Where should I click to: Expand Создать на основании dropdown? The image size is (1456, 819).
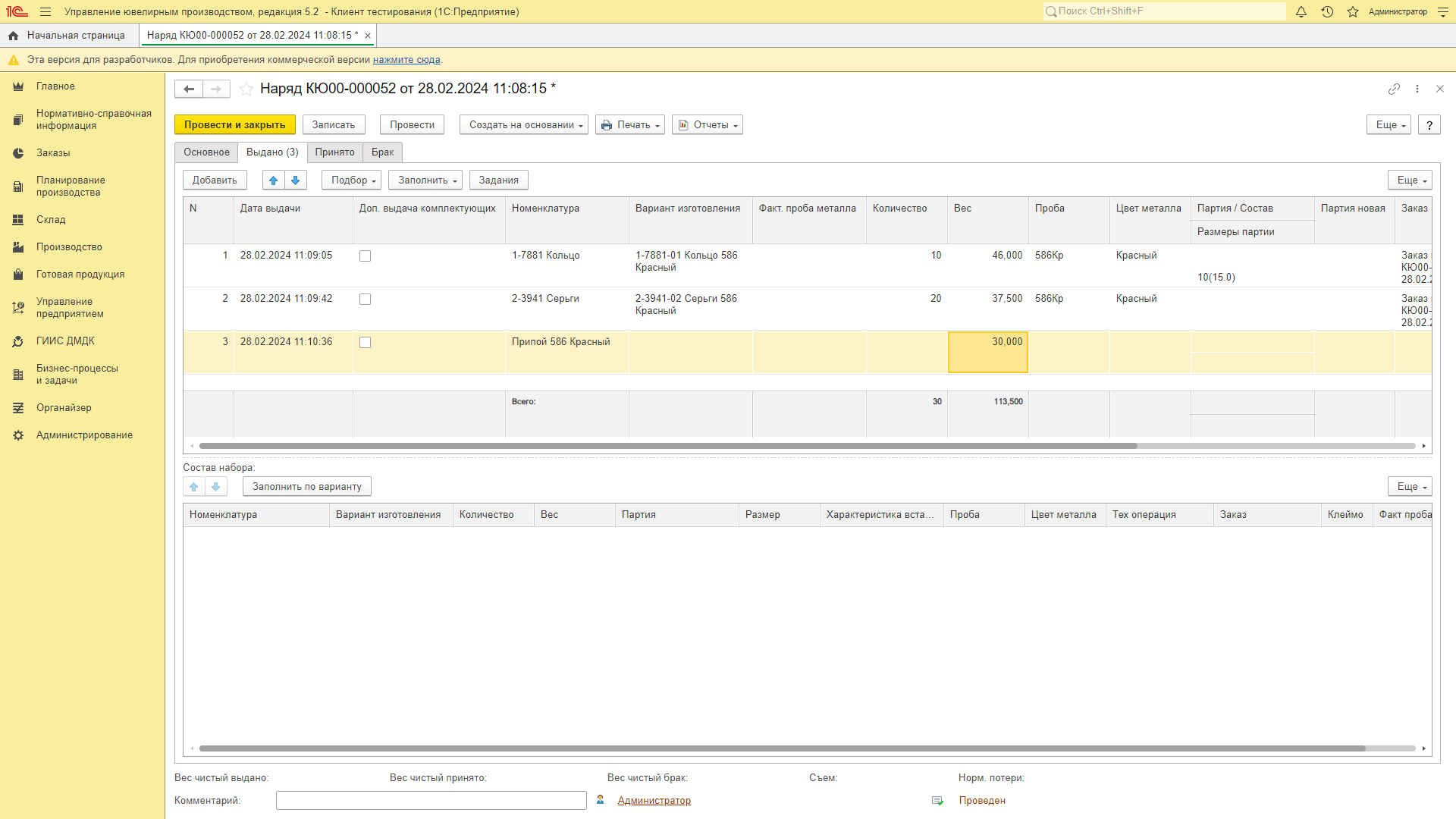point(524,125)
